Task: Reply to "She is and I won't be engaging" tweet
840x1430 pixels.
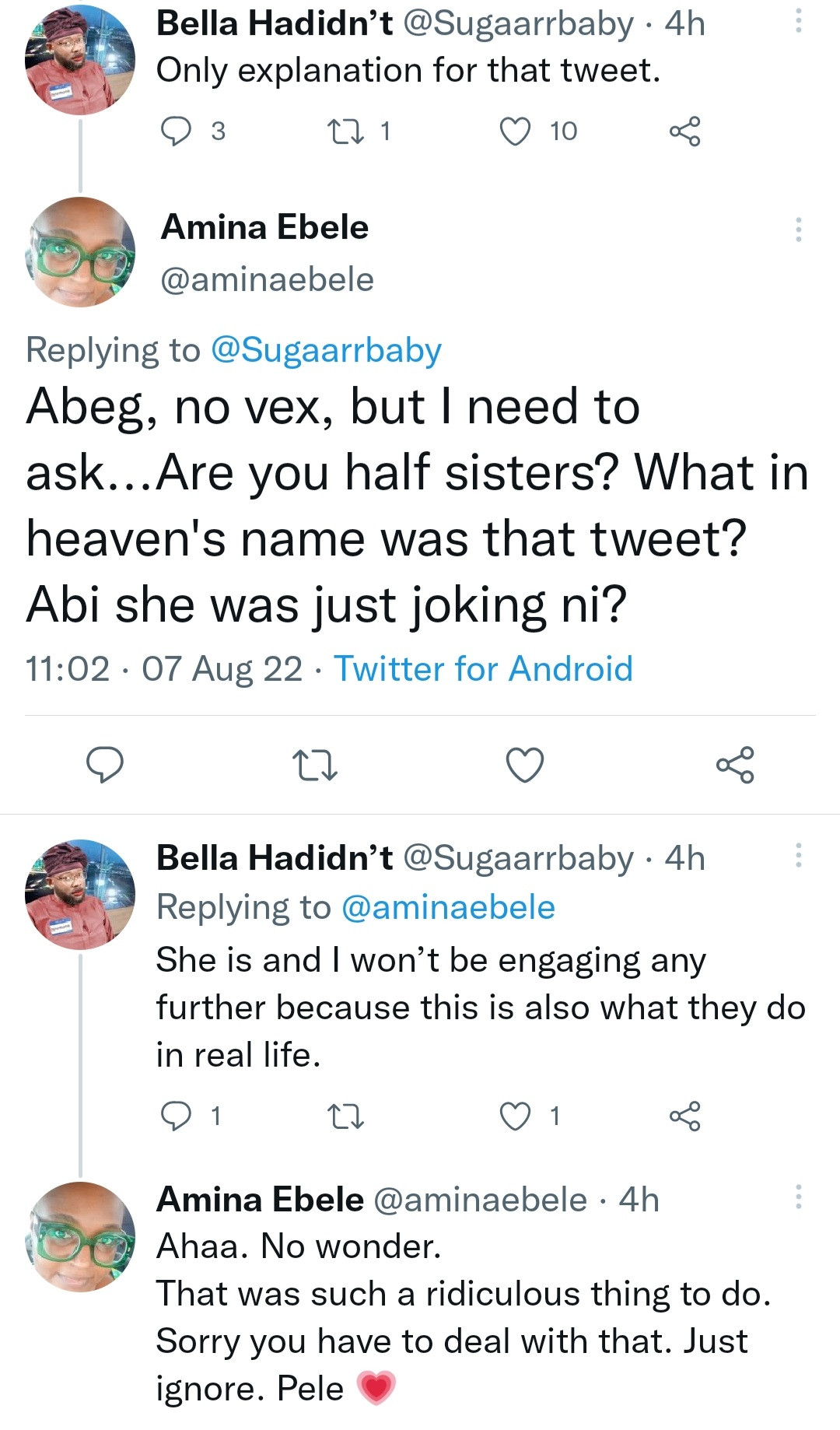Action: click(176, 1116)
